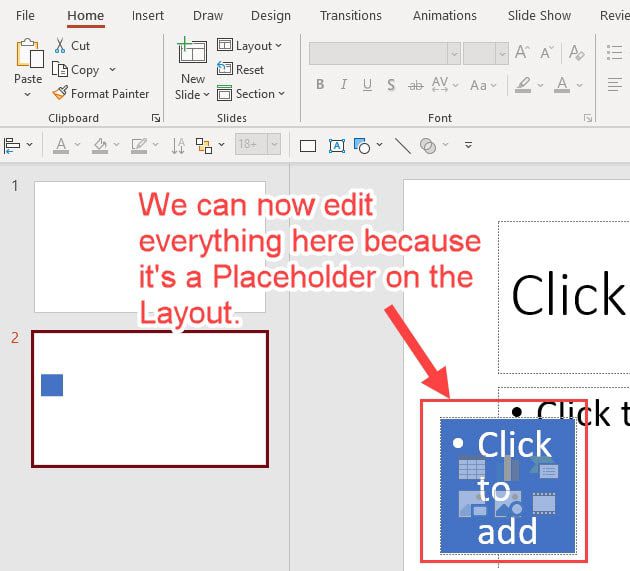Increase font size with larger A
630x571 pixels.
(x=522, y=52)
